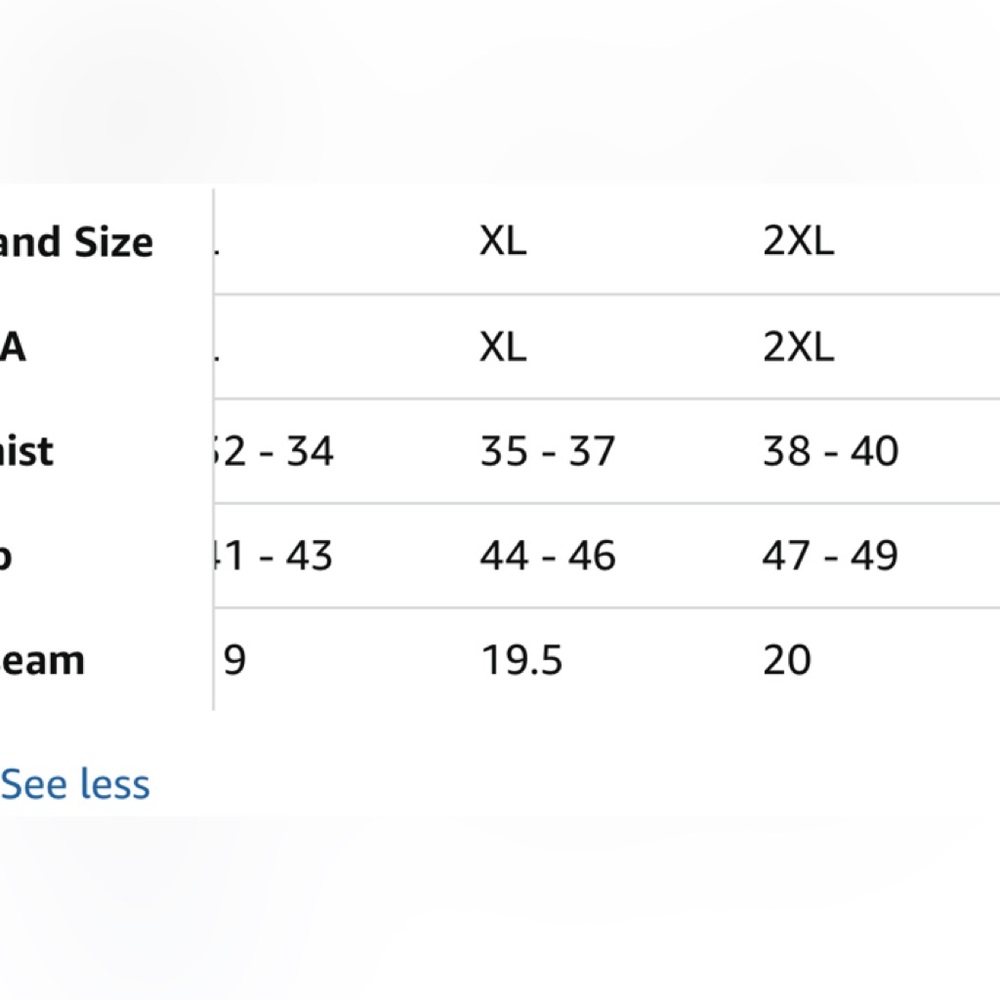Click the See less link
1000x1000 pixels.
coord(75,784)
